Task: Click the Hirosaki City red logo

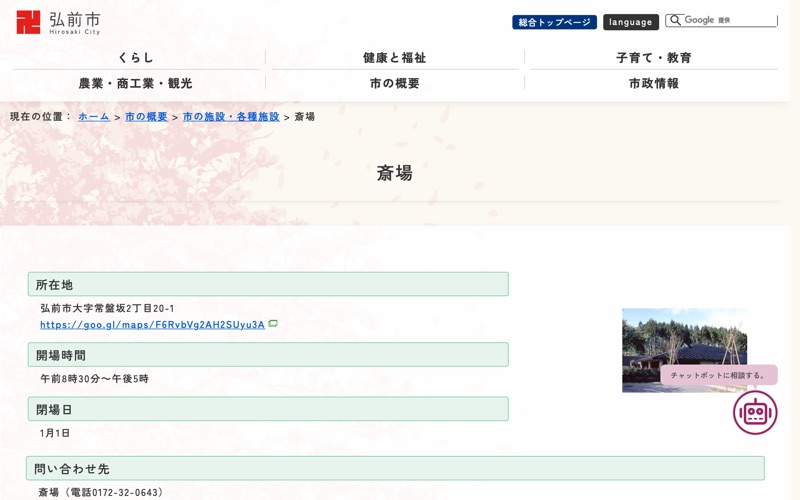Action: (x=28, y=22)
